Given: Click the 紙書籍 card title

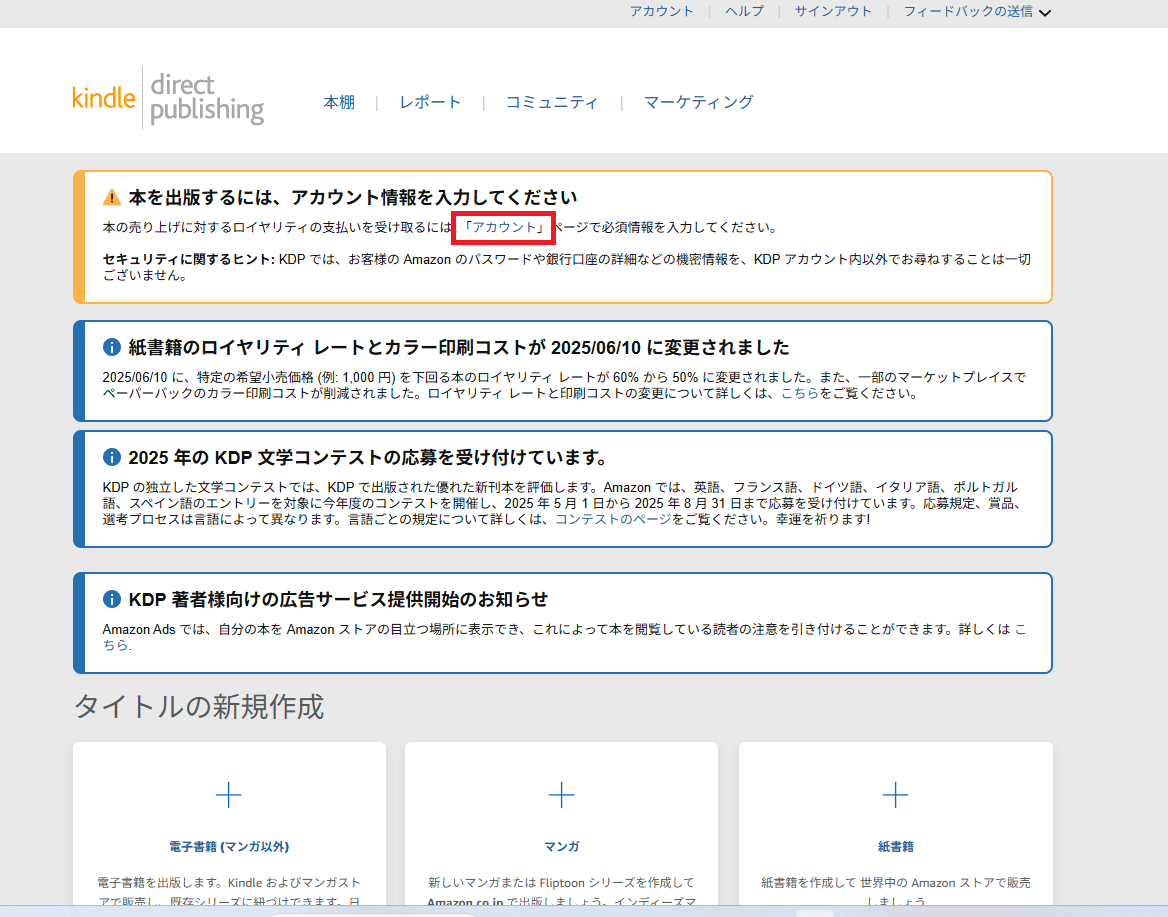Looking at the screenshot, I should (895, 846).
